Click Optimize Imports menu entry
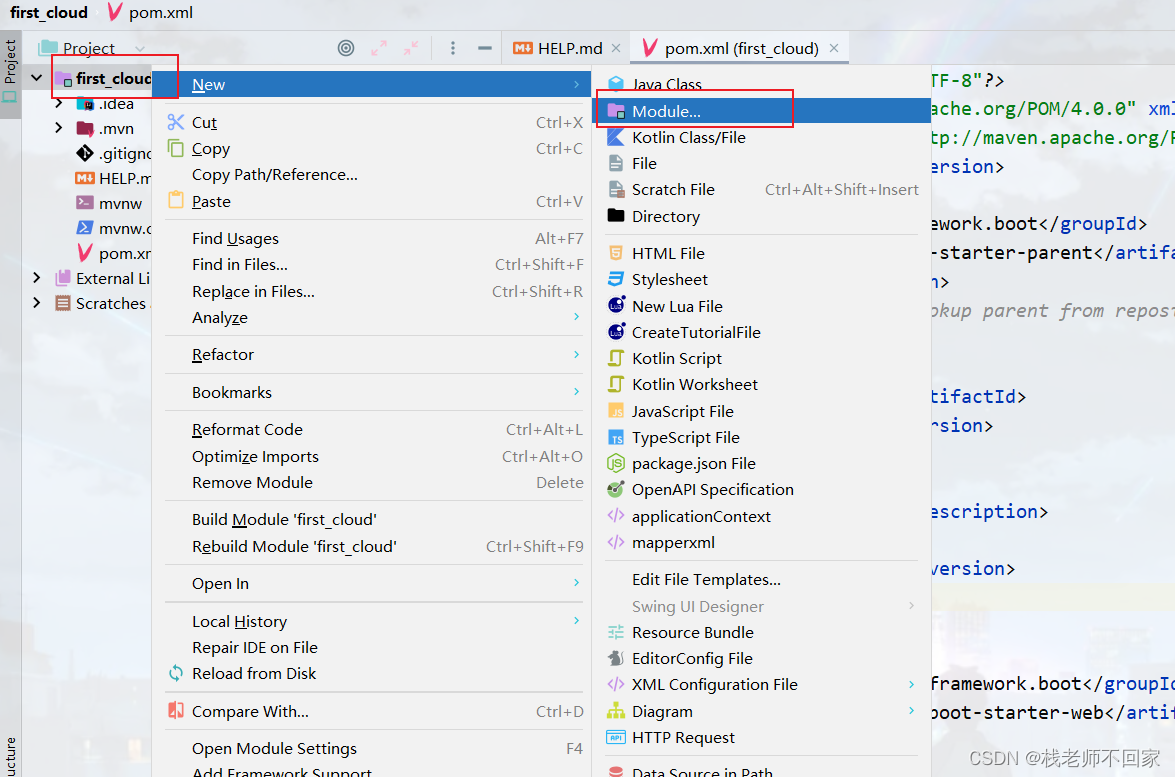The image size is (1175, 777). coord(374,456)
